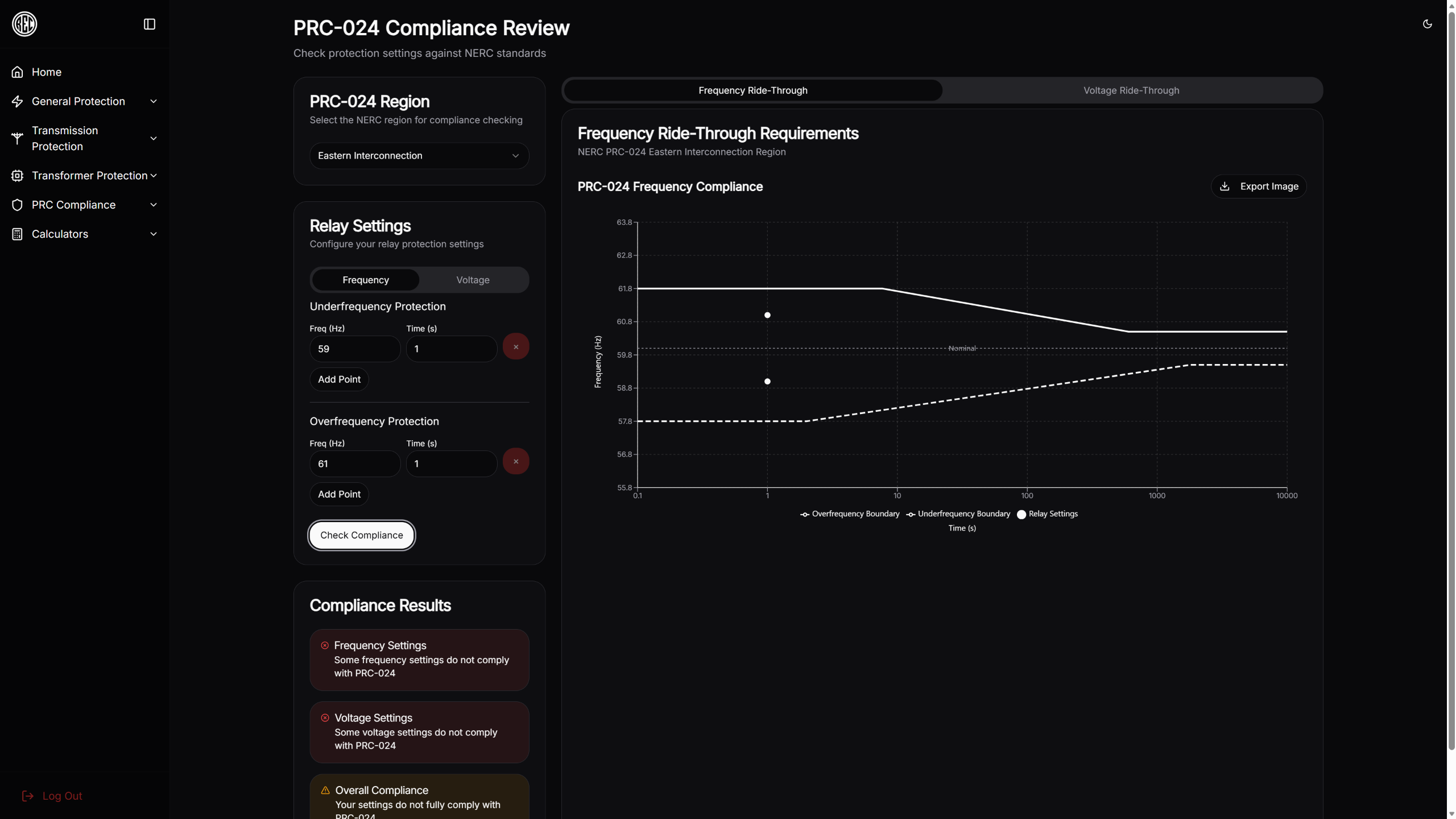
Task: Remove the overfrequency protection point
Action: 515,462
